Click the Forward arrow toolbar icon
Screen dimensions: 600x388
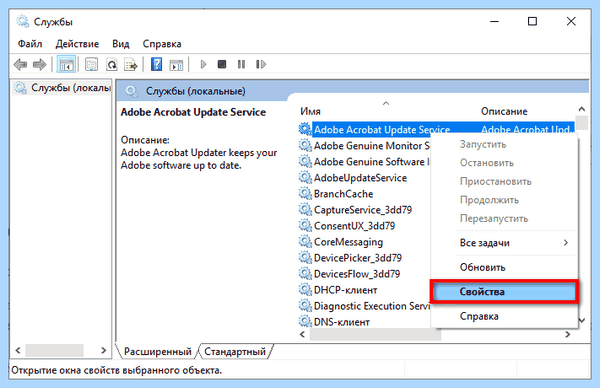click(x=39, y=64)
